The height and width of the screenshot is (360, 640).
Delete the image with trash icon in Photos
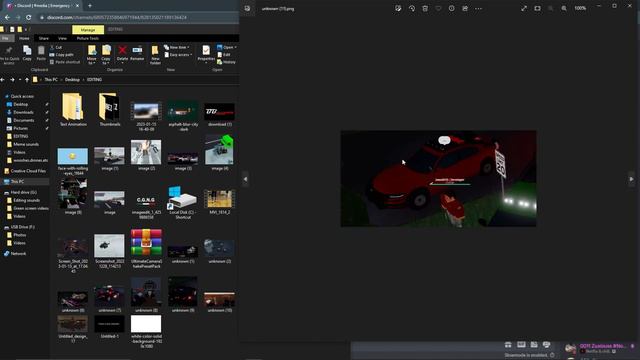[x=425, y=8]
